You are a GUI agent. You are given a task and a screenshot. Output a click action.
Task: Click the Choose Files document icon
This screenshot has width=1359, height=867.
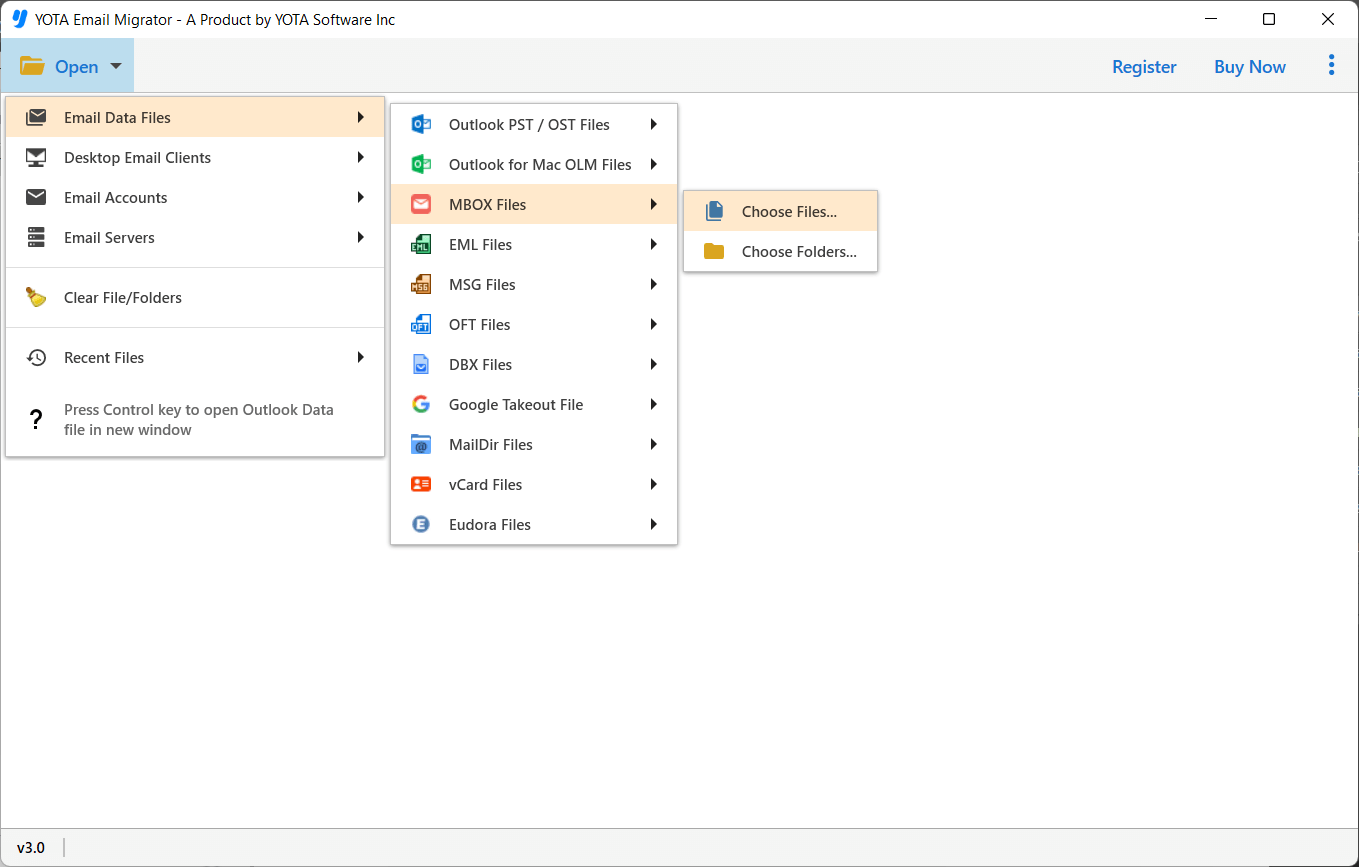coord(714,211)
